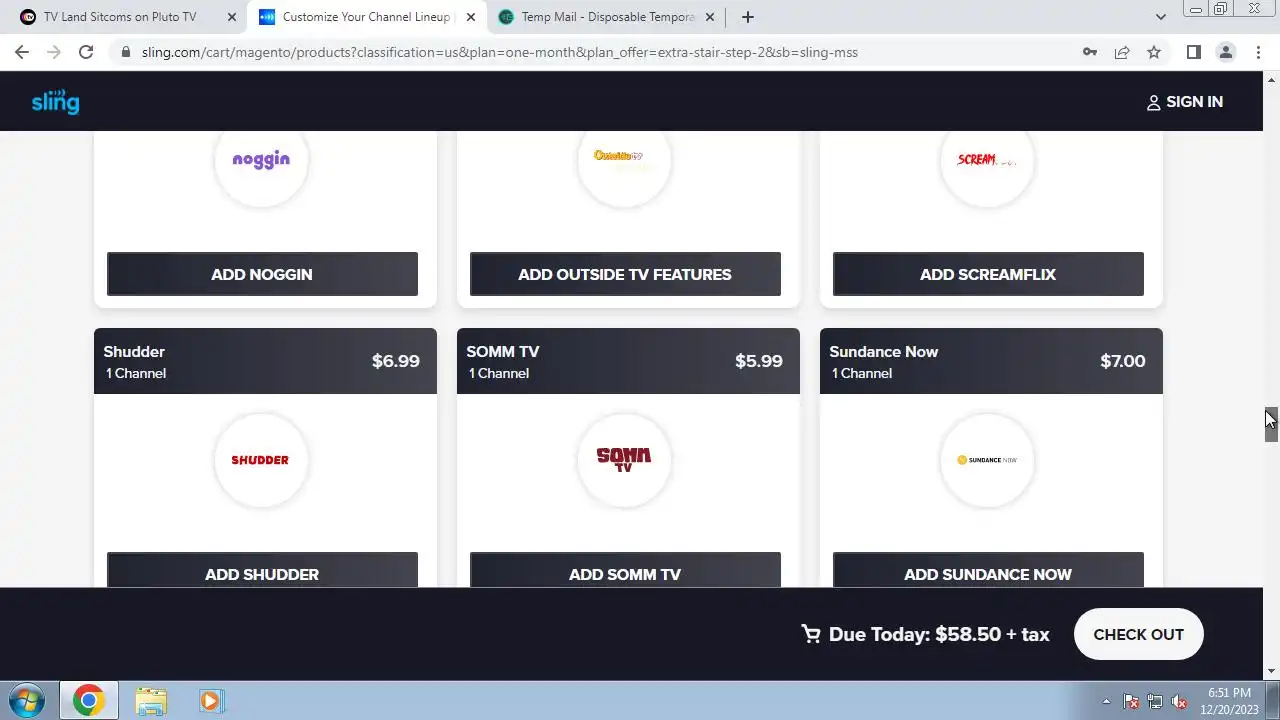Open saved passwords key icon
Image resolution: width=1280 pixels, height=720 pixels.
pos(1090,52)
